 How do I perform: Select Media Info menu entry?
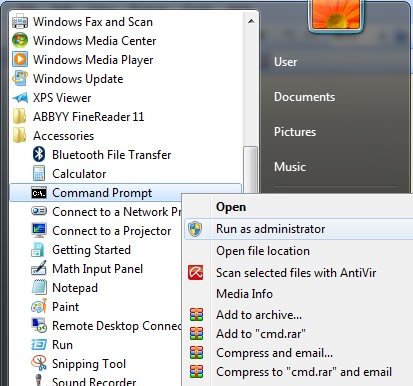tap(244, 294)
